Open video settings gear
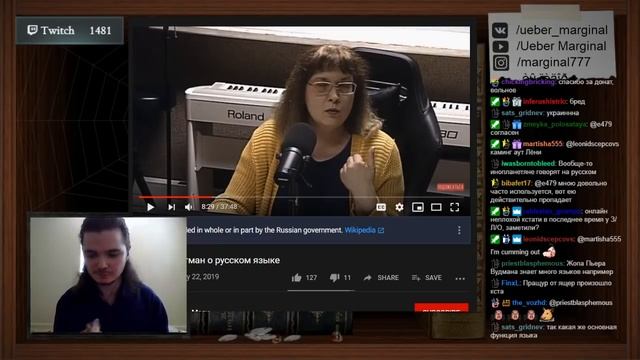This screenshot has height=360, width=640. (x=399, y=207)
